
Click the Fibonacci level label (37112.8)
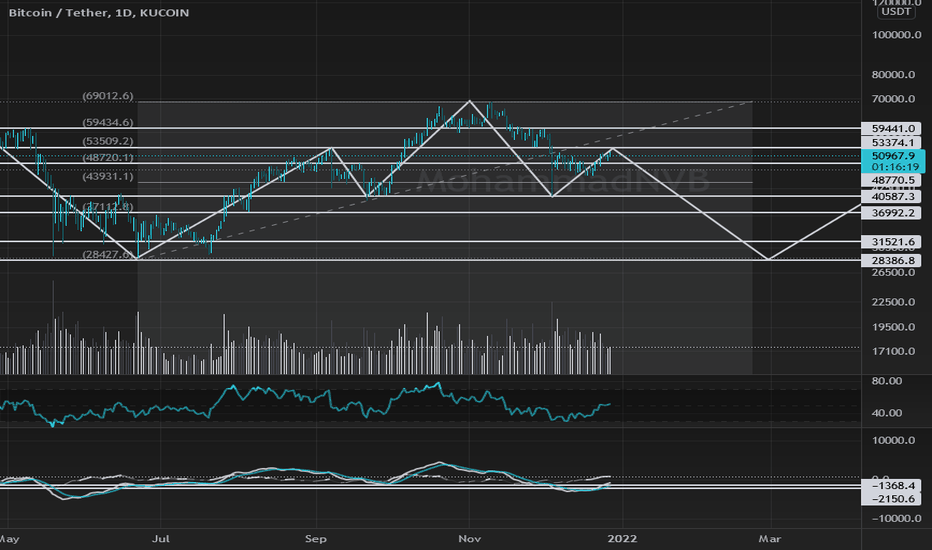108,207
